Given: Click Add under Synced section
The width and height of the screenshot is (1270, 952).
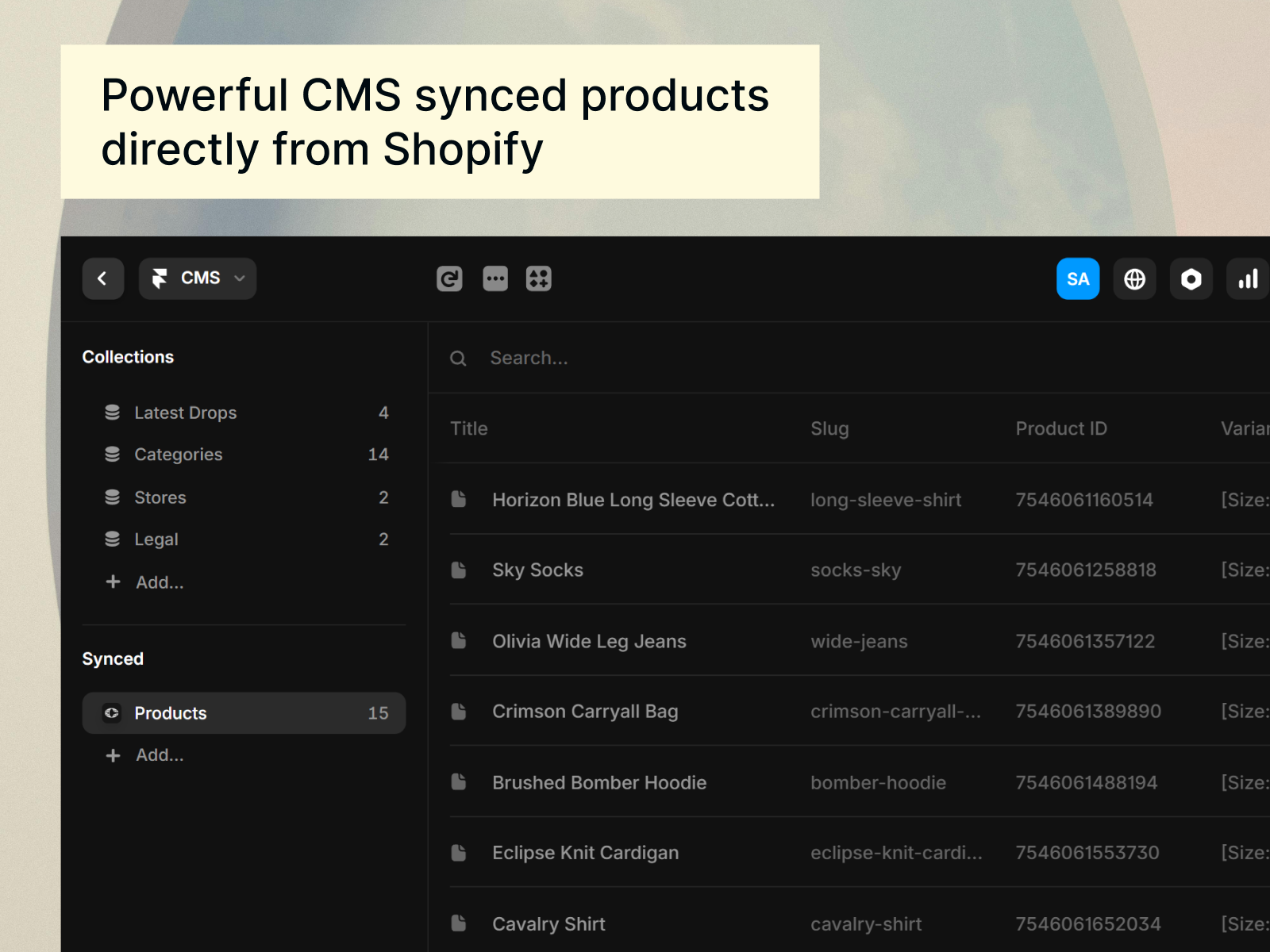Looking at the screenshot, I should (159, 755).
